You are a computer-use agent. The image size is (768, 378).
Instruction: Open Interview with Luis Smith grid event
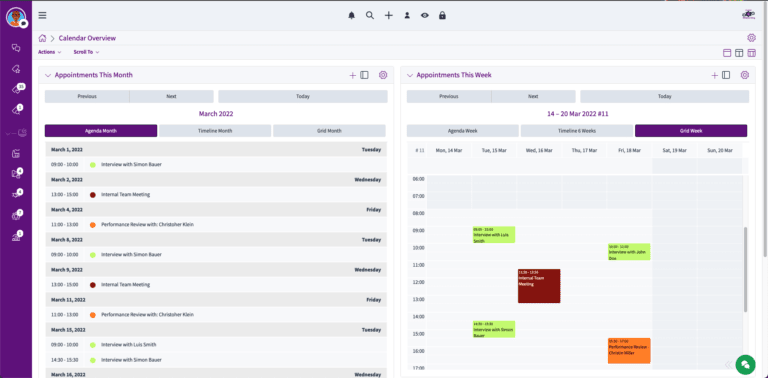pyautogui.click(x=494, y=235)
